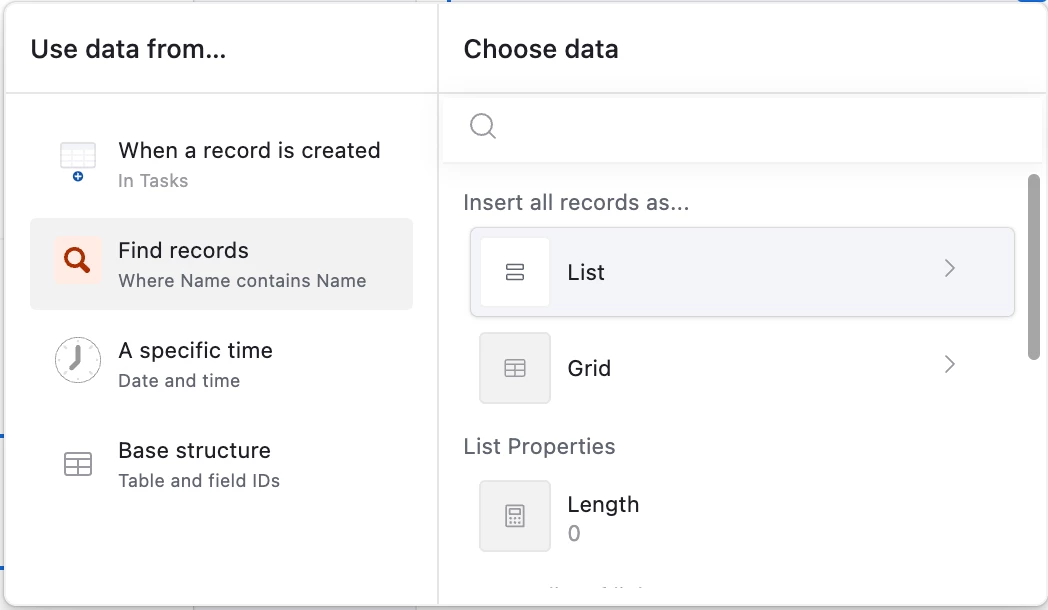Screen dimensions: 1048x610
Task: Click the Choose data panel scrollbar
Action: click(1034, 266)
